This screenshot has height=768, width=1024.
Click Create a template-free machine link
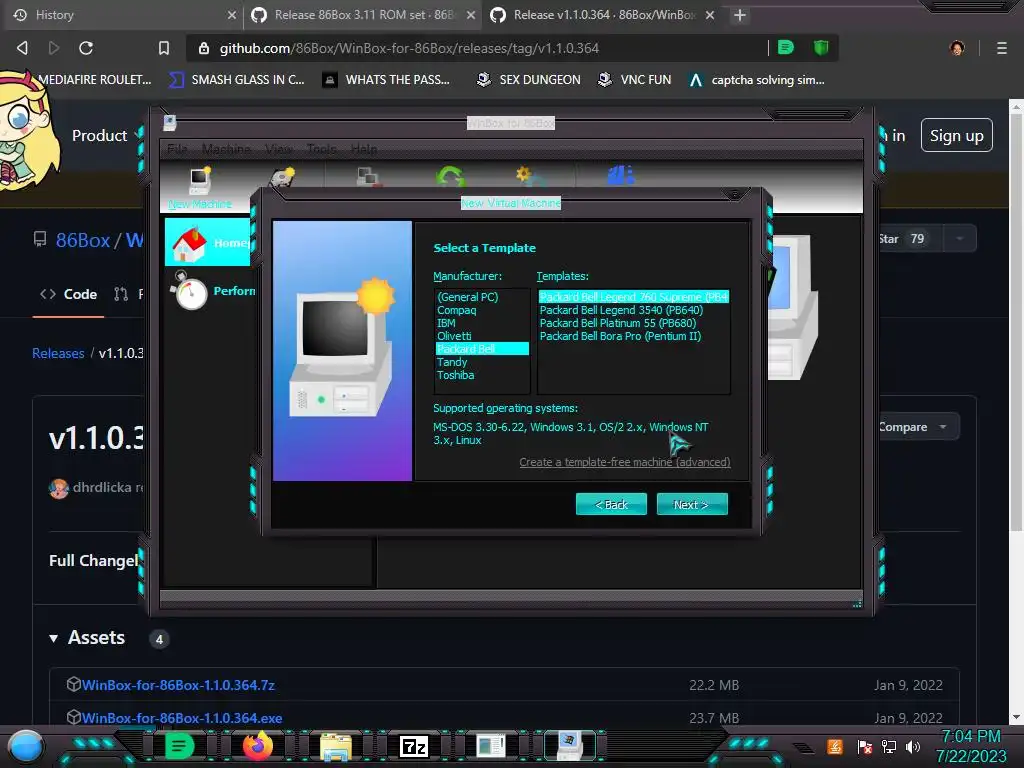click(624, 462)
